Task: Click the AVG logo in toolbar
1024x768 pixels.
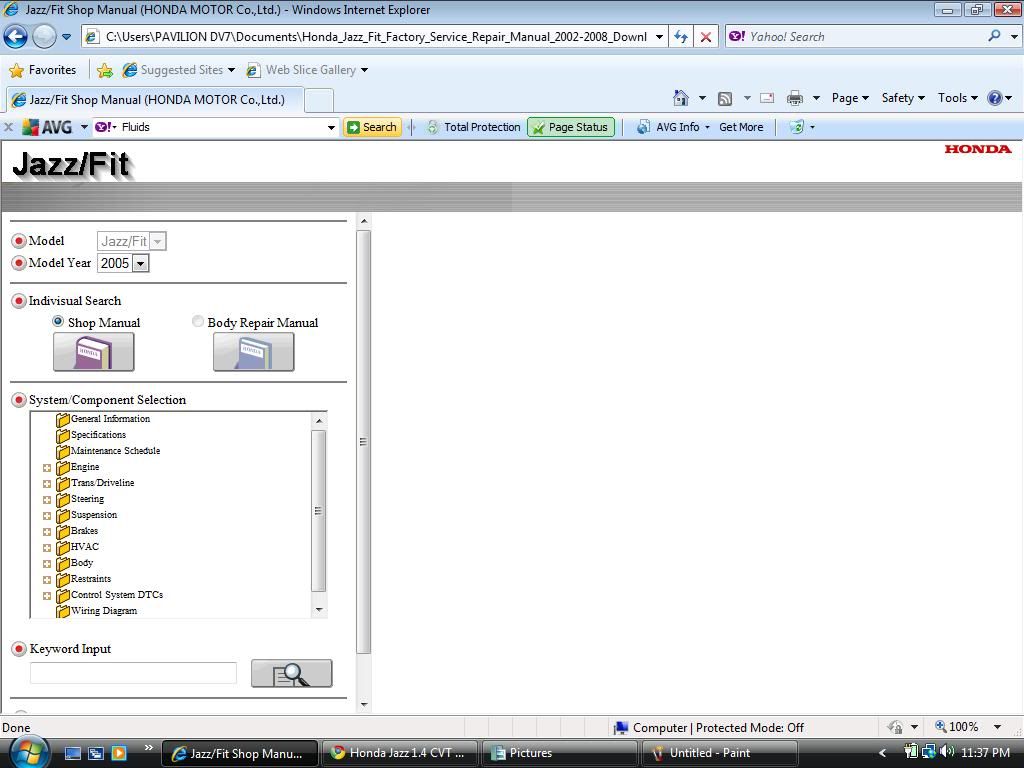Action: point(47,127)
